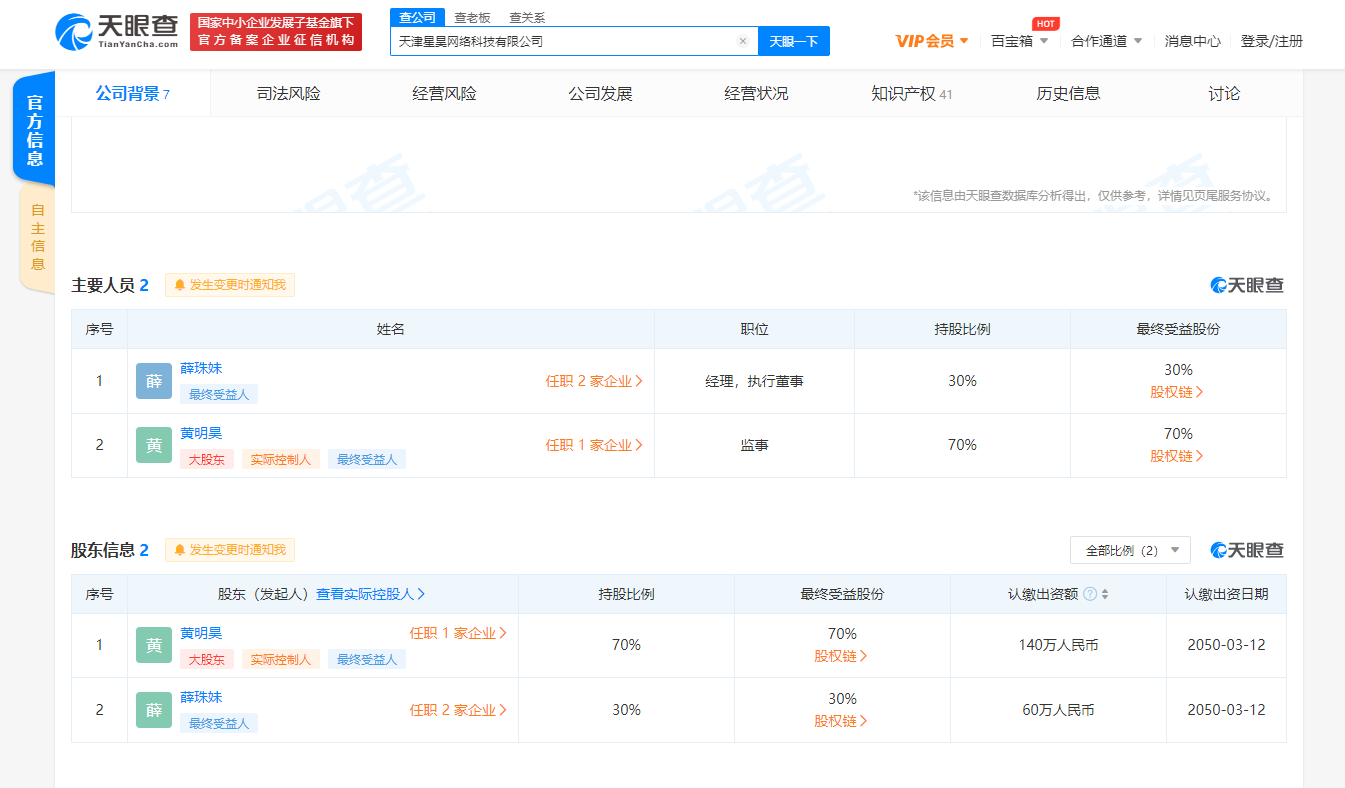Enable change notification for 主要人员
The image size is (1345, 788).
230,285
